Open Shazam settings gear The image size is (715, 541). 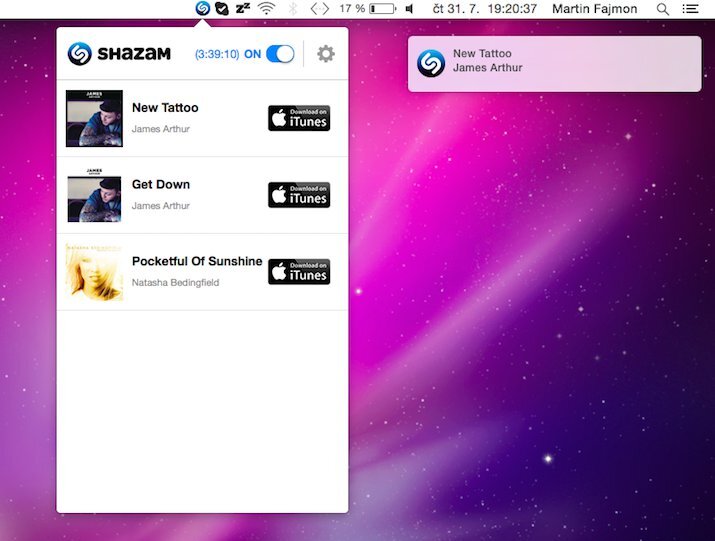[x=326, y=54]
